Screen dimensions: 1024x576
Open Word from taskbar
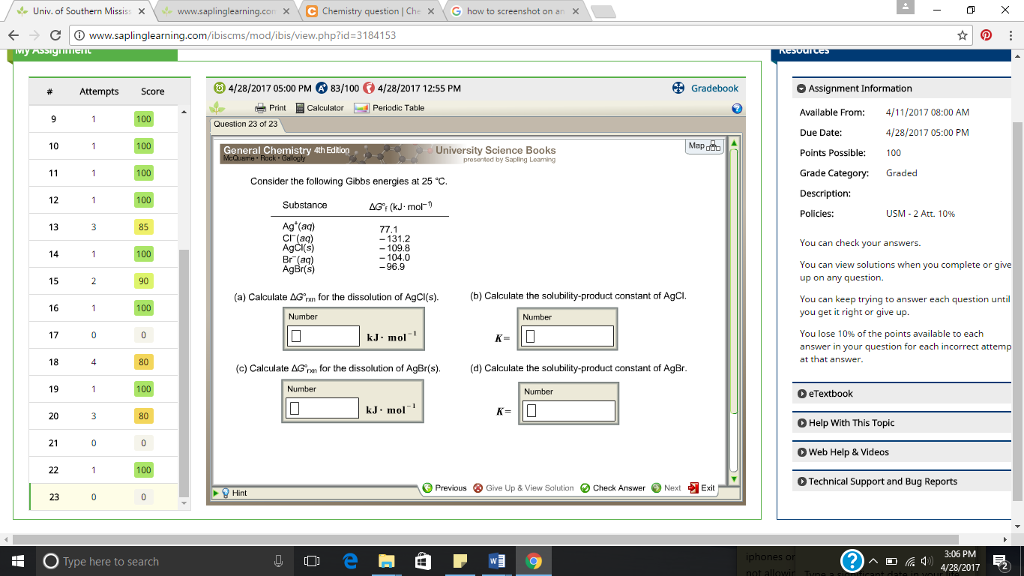point(496,561)
